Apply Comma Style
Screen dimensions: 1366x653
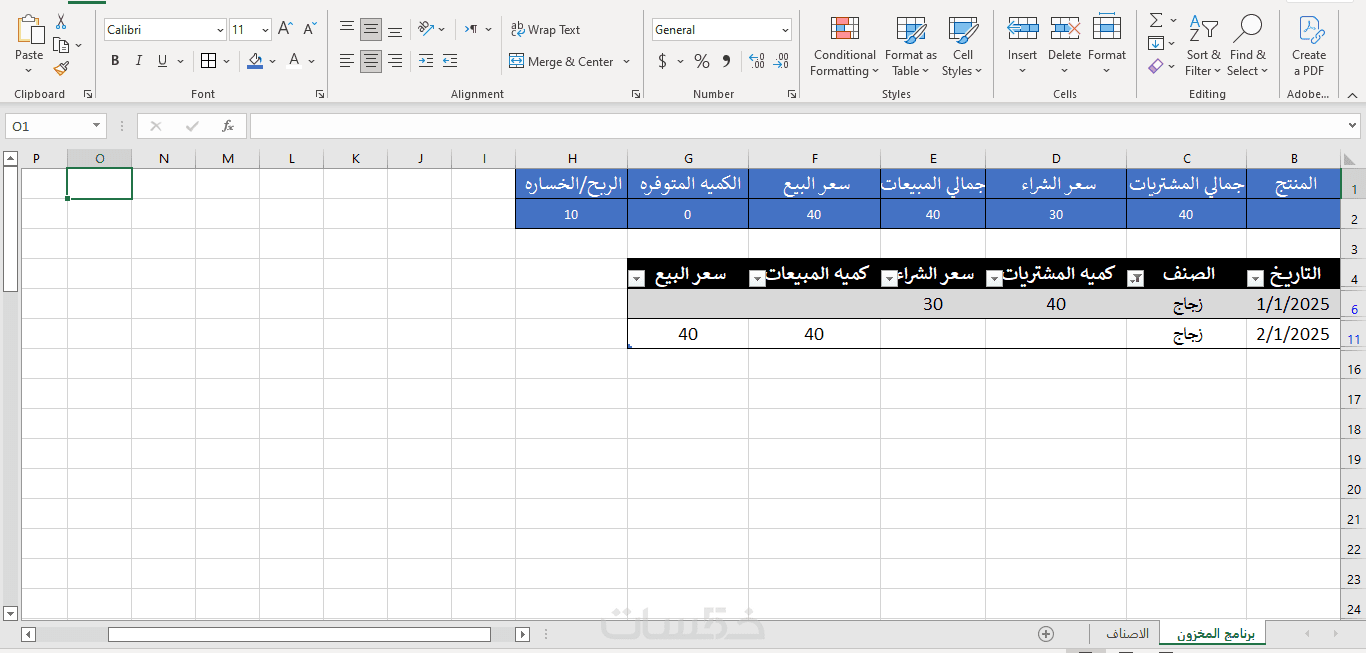[726, 61]
